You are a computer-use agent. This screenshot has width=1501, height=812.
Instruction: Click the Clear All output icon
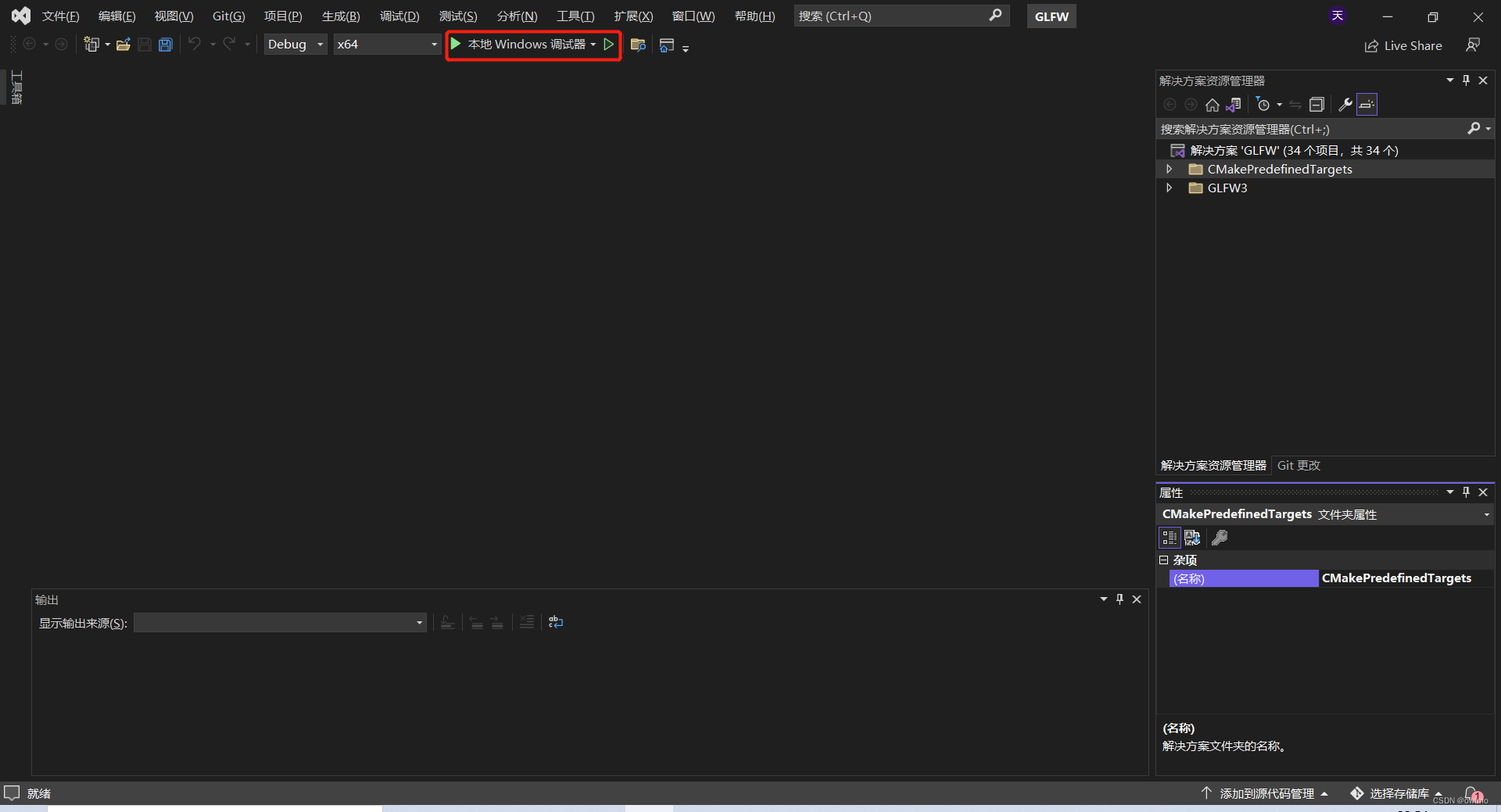(526, 622)
